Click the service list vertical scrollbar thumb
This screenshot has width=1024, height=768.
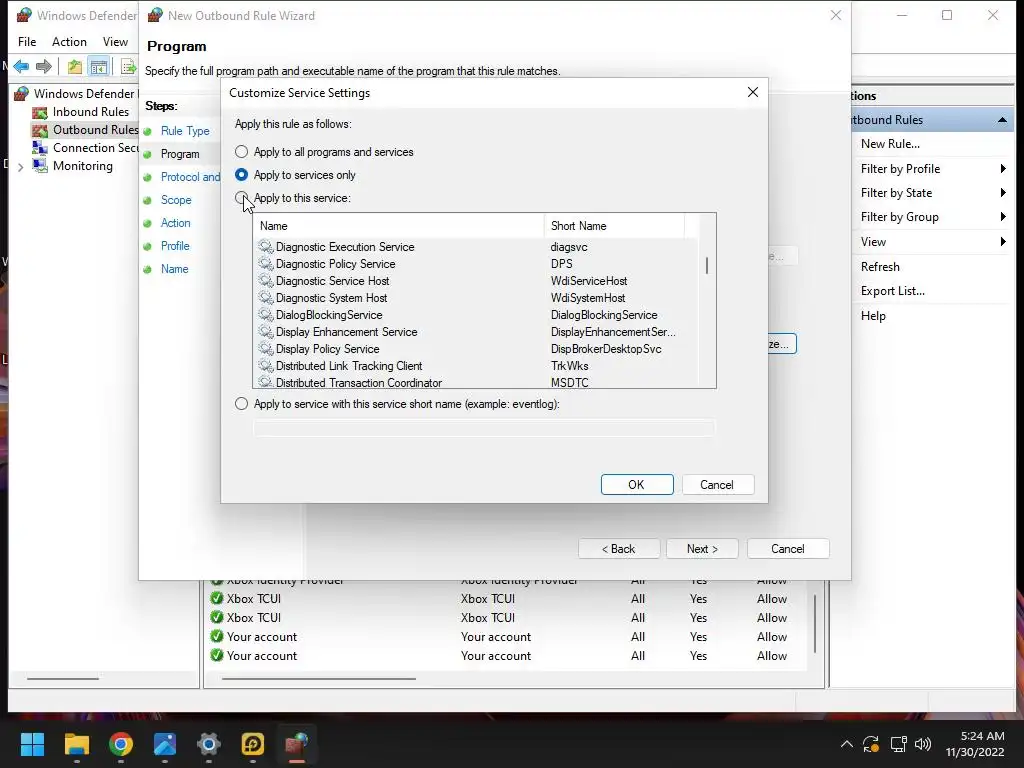click(x=707, y=265)
